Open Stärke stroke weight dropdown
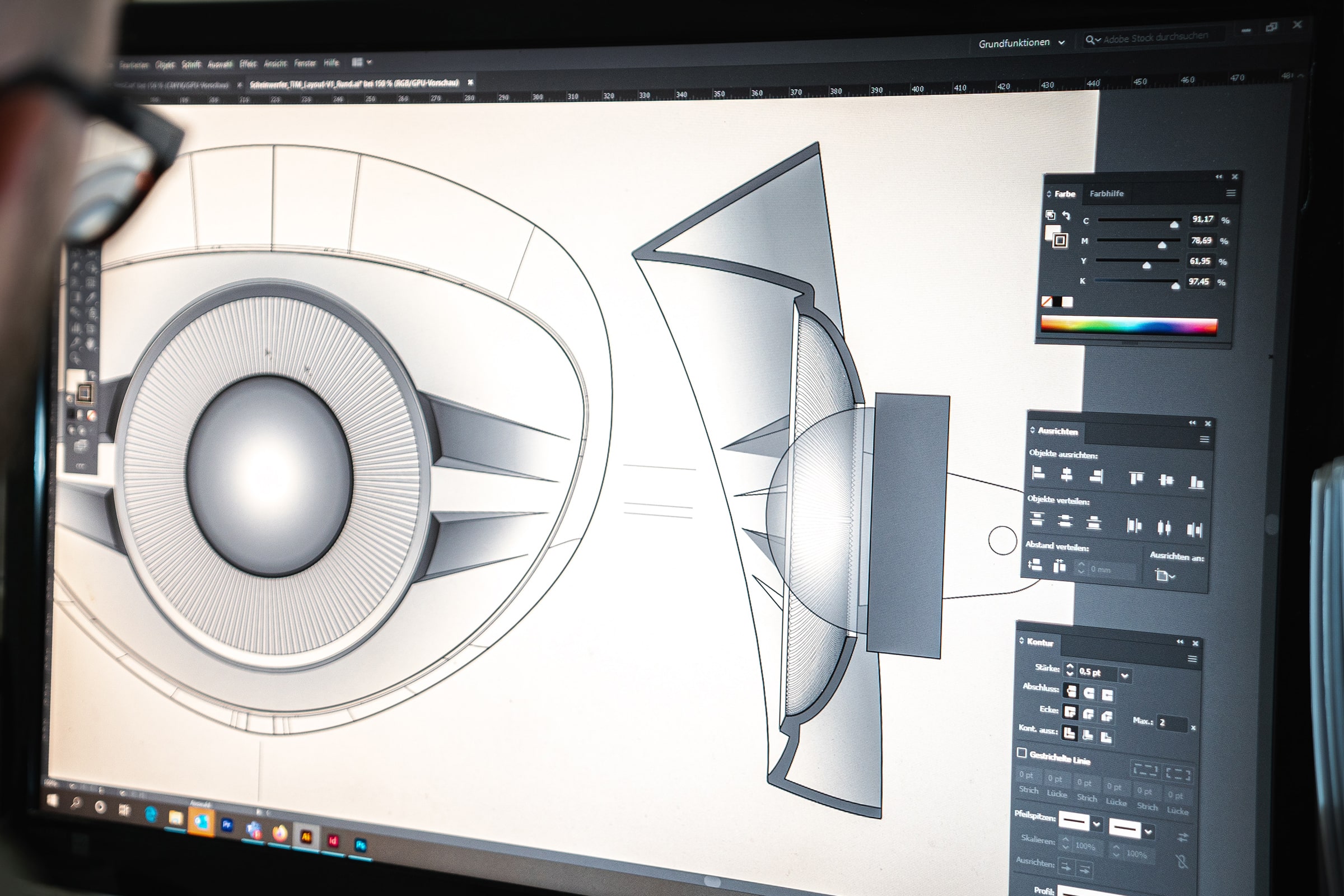The image size is (1344, 896). coord(1124,676)
